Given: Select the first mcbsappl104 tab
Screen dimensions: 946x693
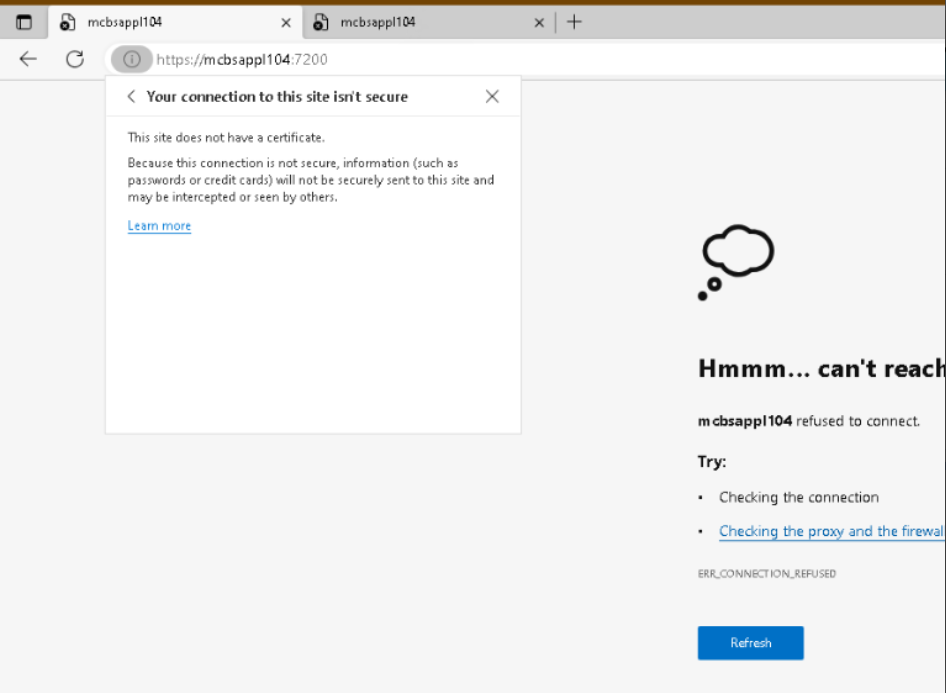Looking at the screenshot, I should pos(160,22).
